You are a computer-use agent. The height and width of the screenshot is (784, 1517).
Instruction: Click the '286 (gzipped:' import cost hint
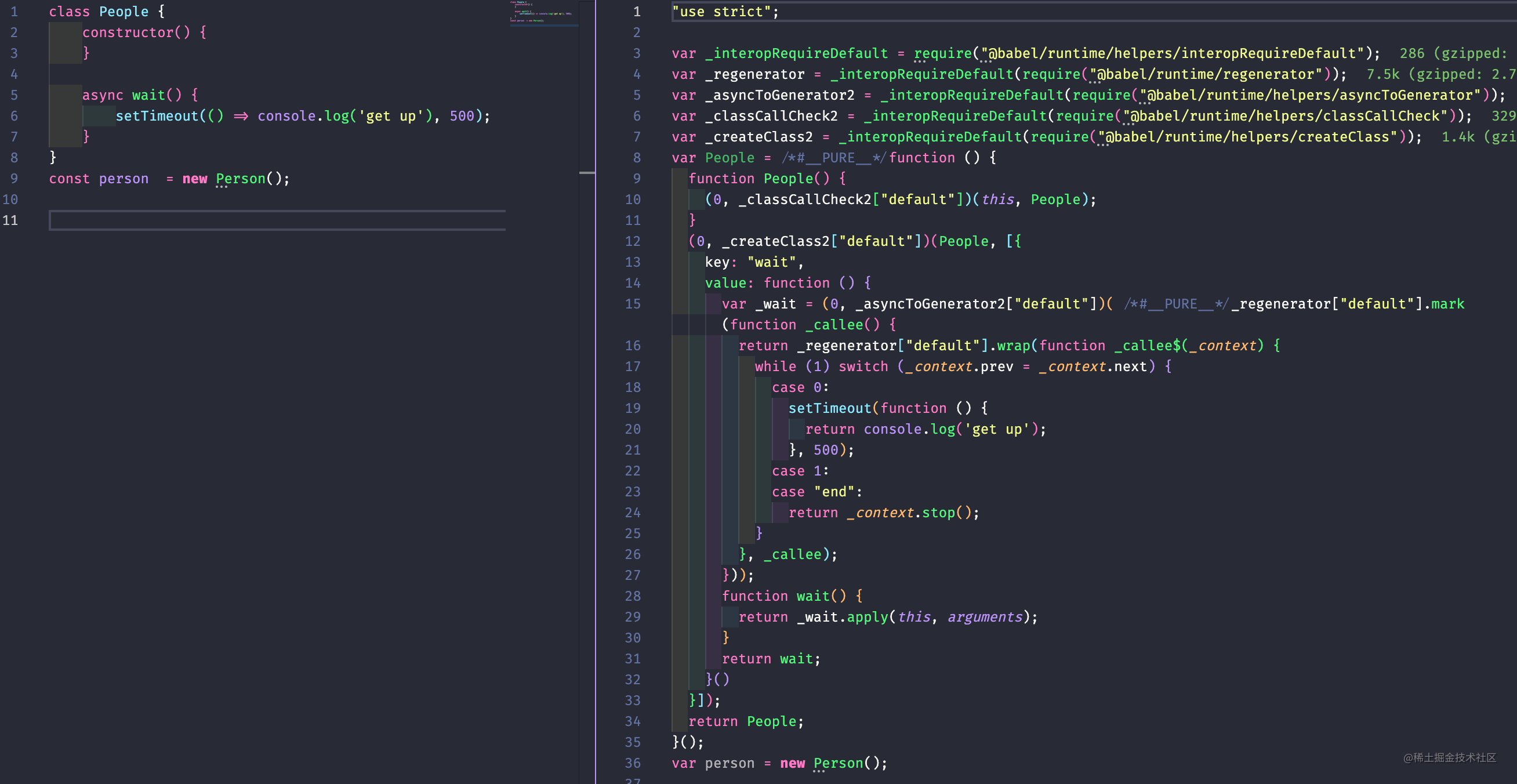[x=1453, y=53]
